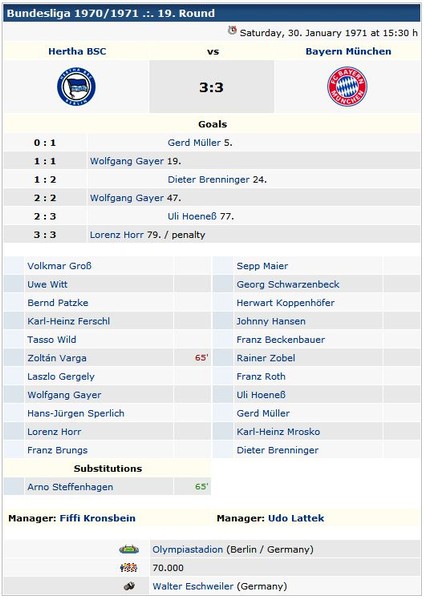Click the attendance crowd icon
The image size is (425, 599).
tap(129, 568)
